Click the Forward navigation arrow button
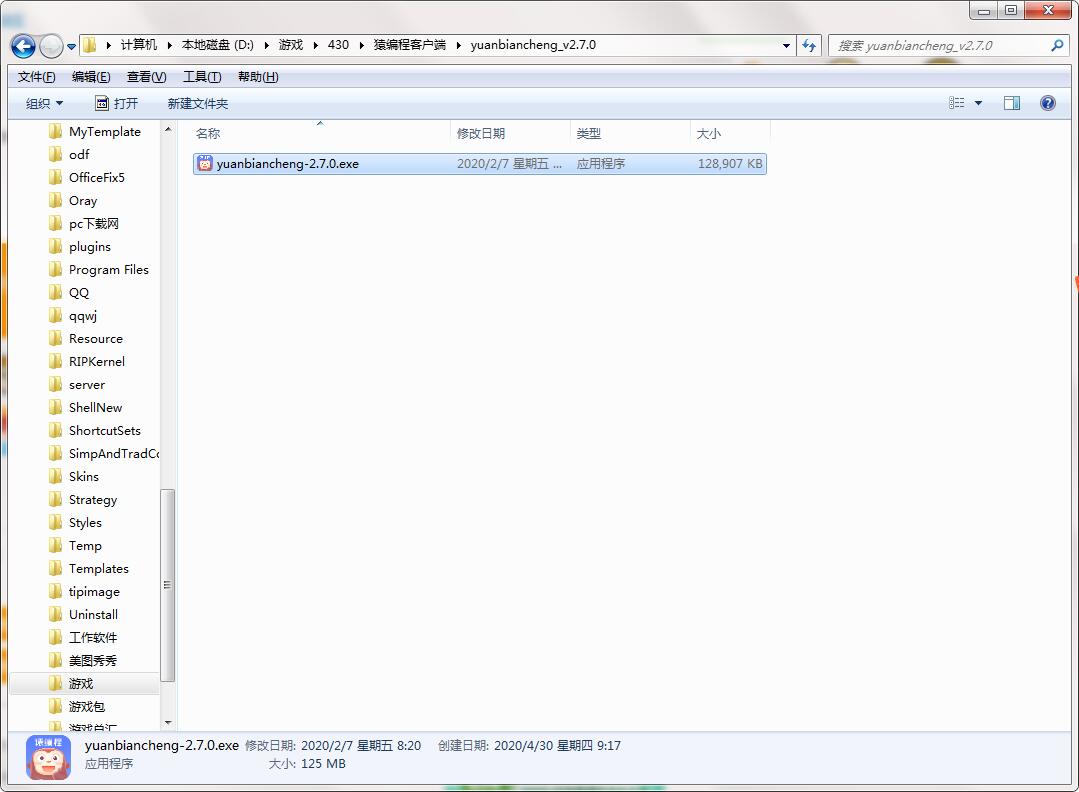 pos(51,46)
